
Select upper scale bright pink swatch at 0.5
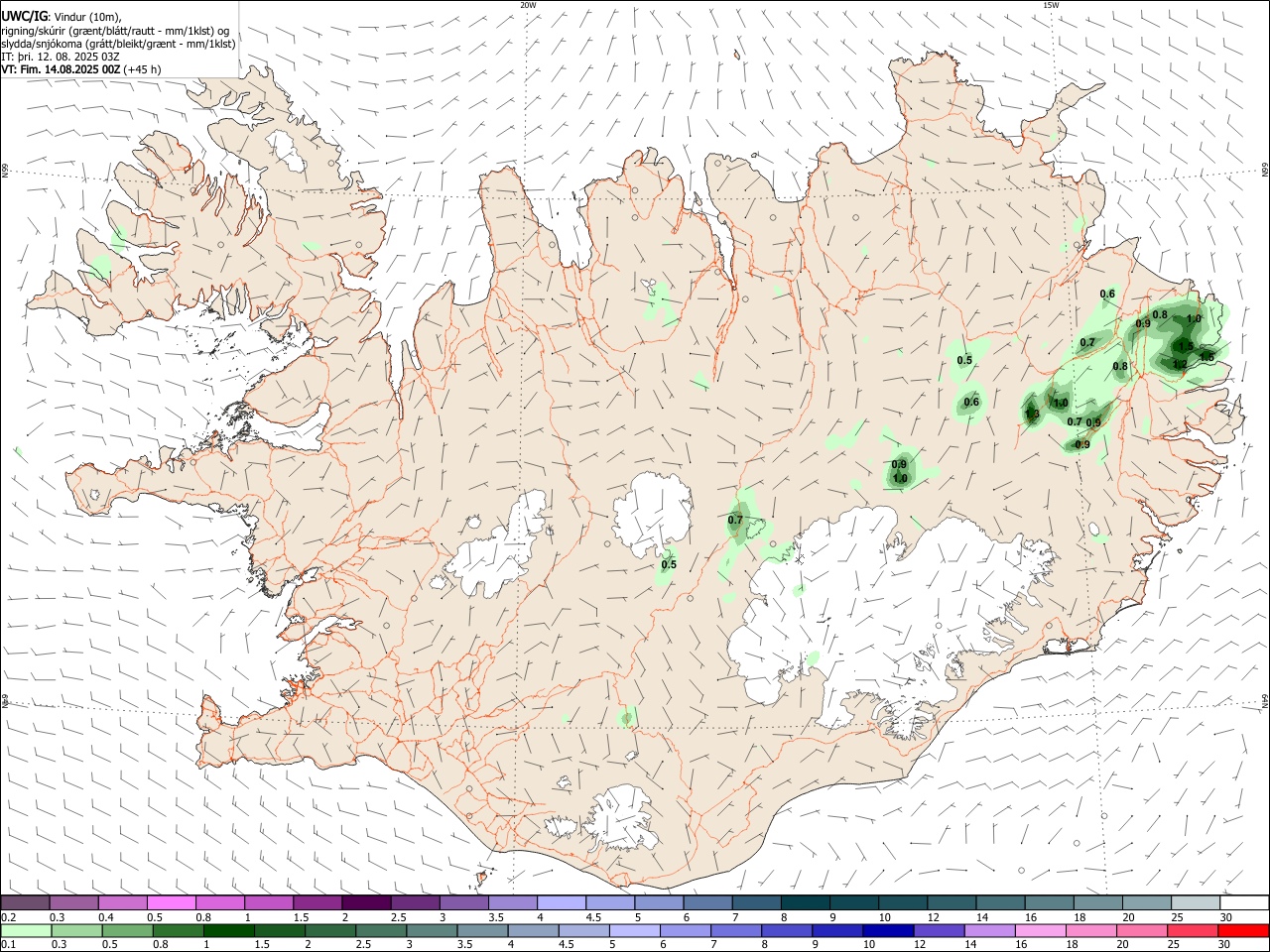[173, 902]
